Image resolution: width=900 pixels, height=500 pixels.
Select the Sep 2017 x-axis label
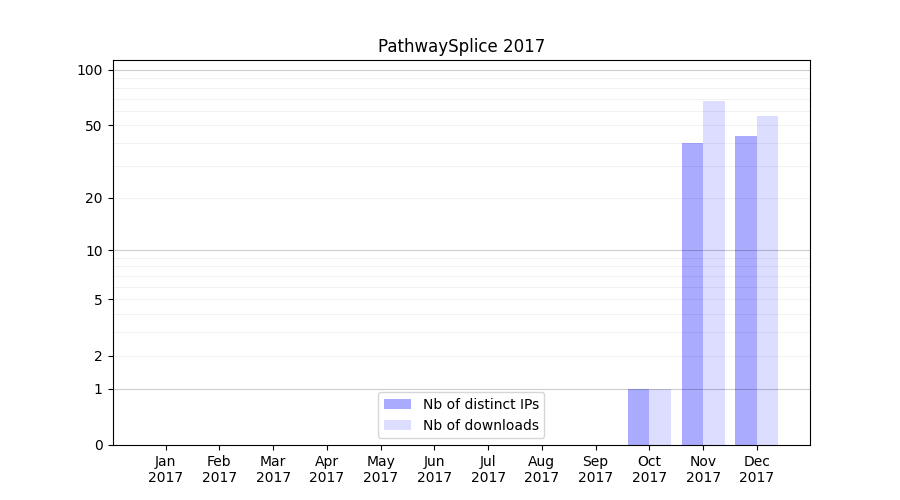tap(595, 469)
